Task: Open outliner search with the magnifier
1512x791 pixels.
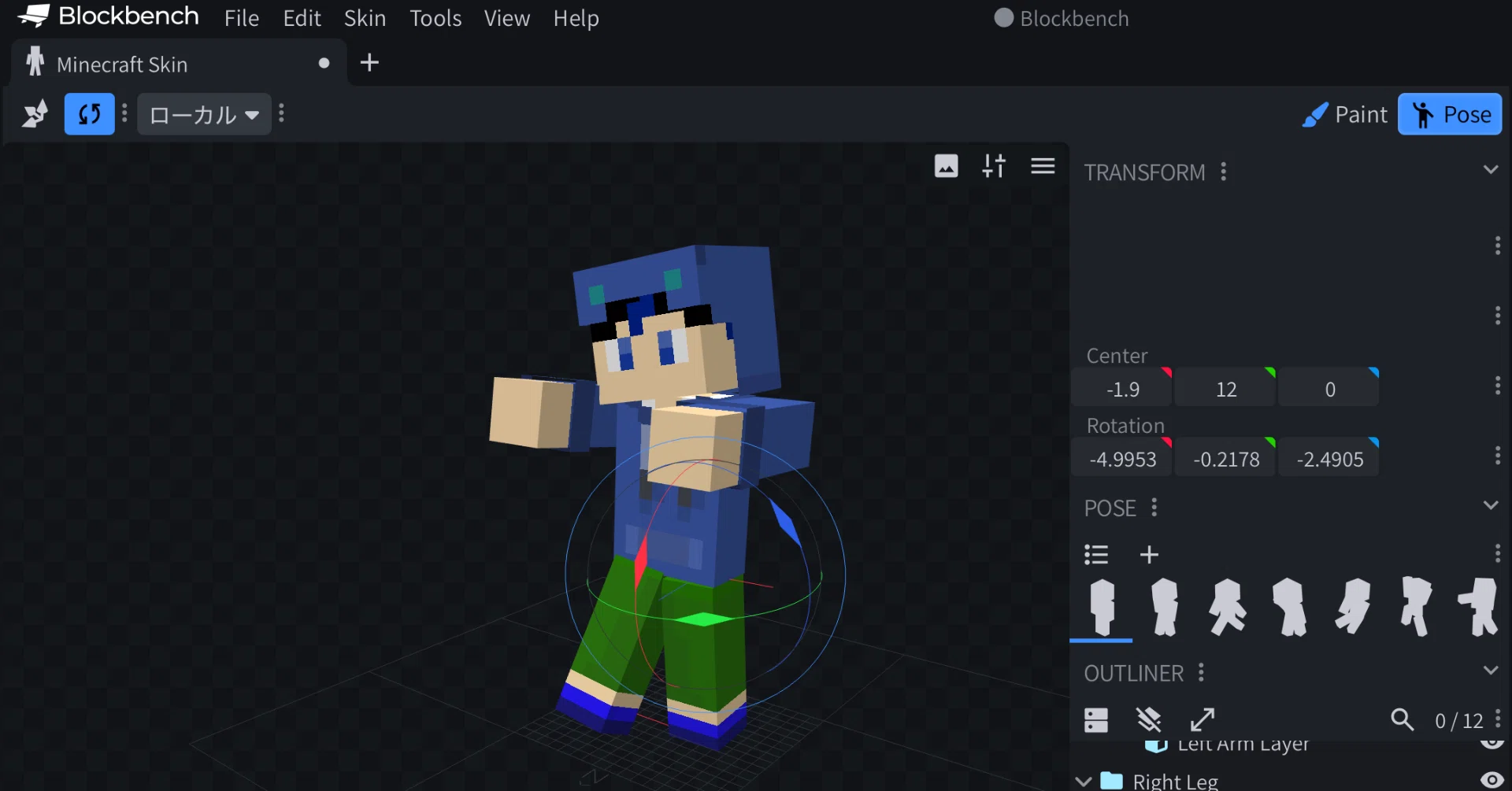Action: [x=1402, y=719]
